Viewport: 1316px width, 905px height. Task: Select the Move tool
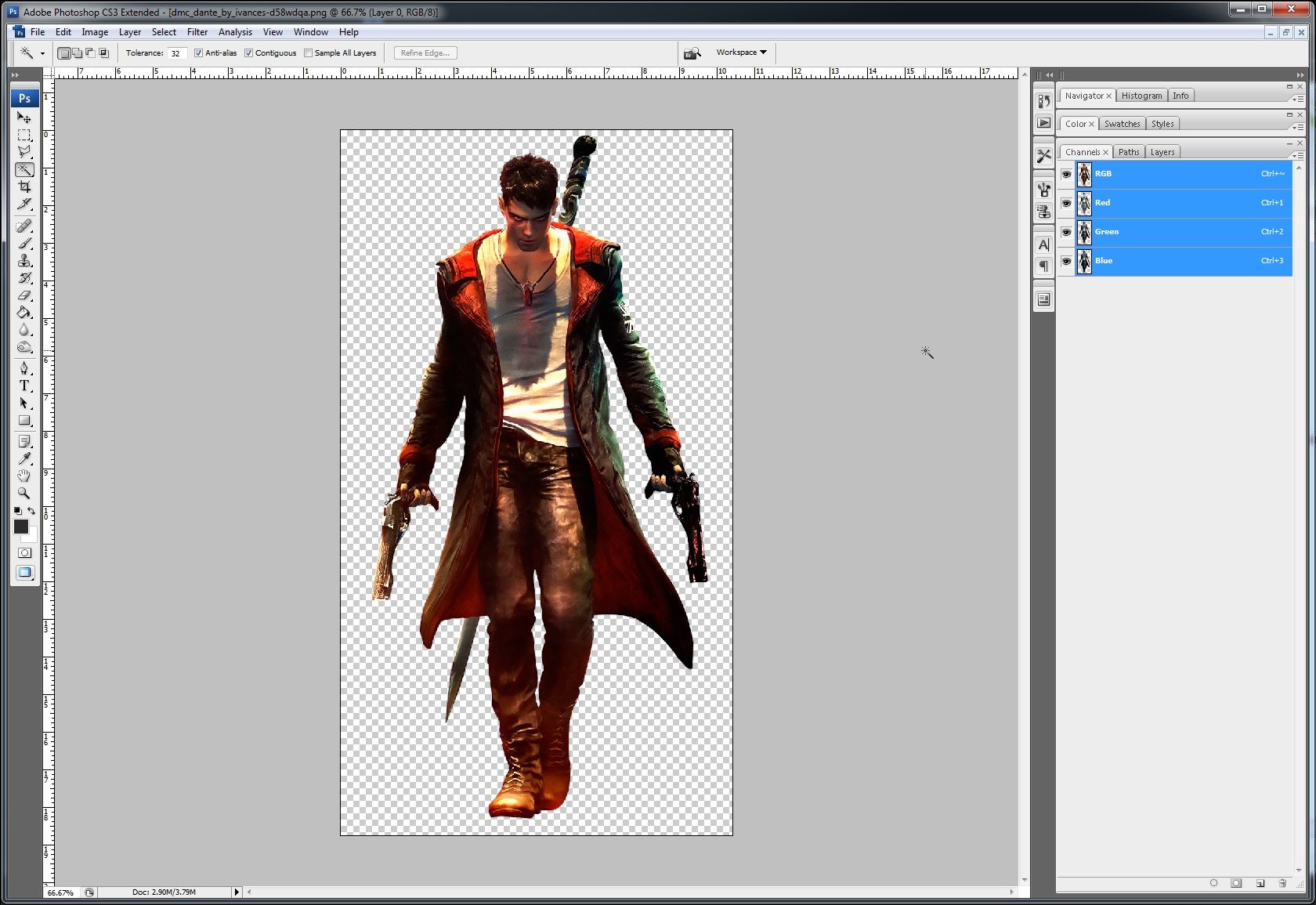(x=24, y=118)
